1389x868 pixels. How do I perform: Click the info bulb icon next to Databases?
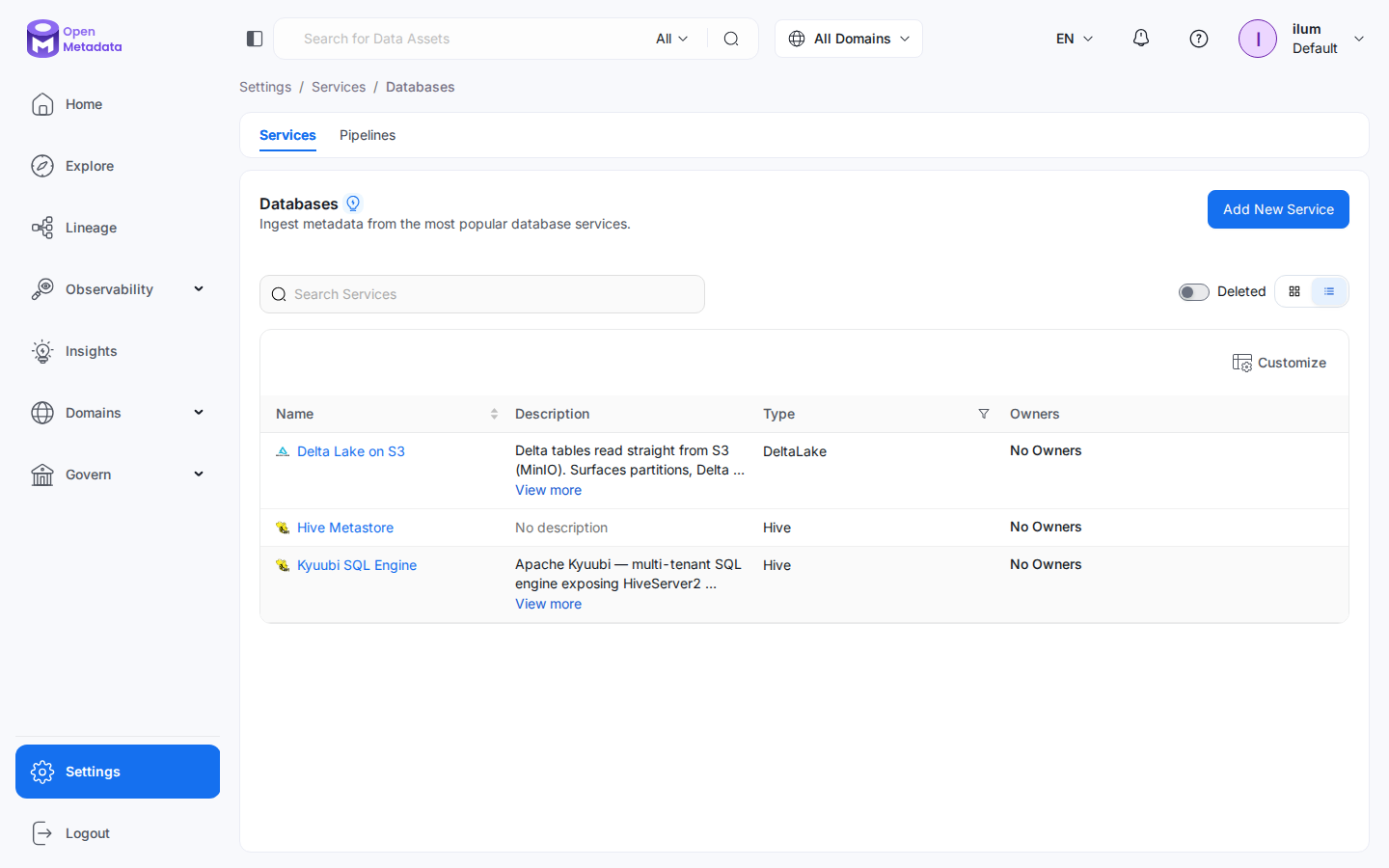coord(353,203)
